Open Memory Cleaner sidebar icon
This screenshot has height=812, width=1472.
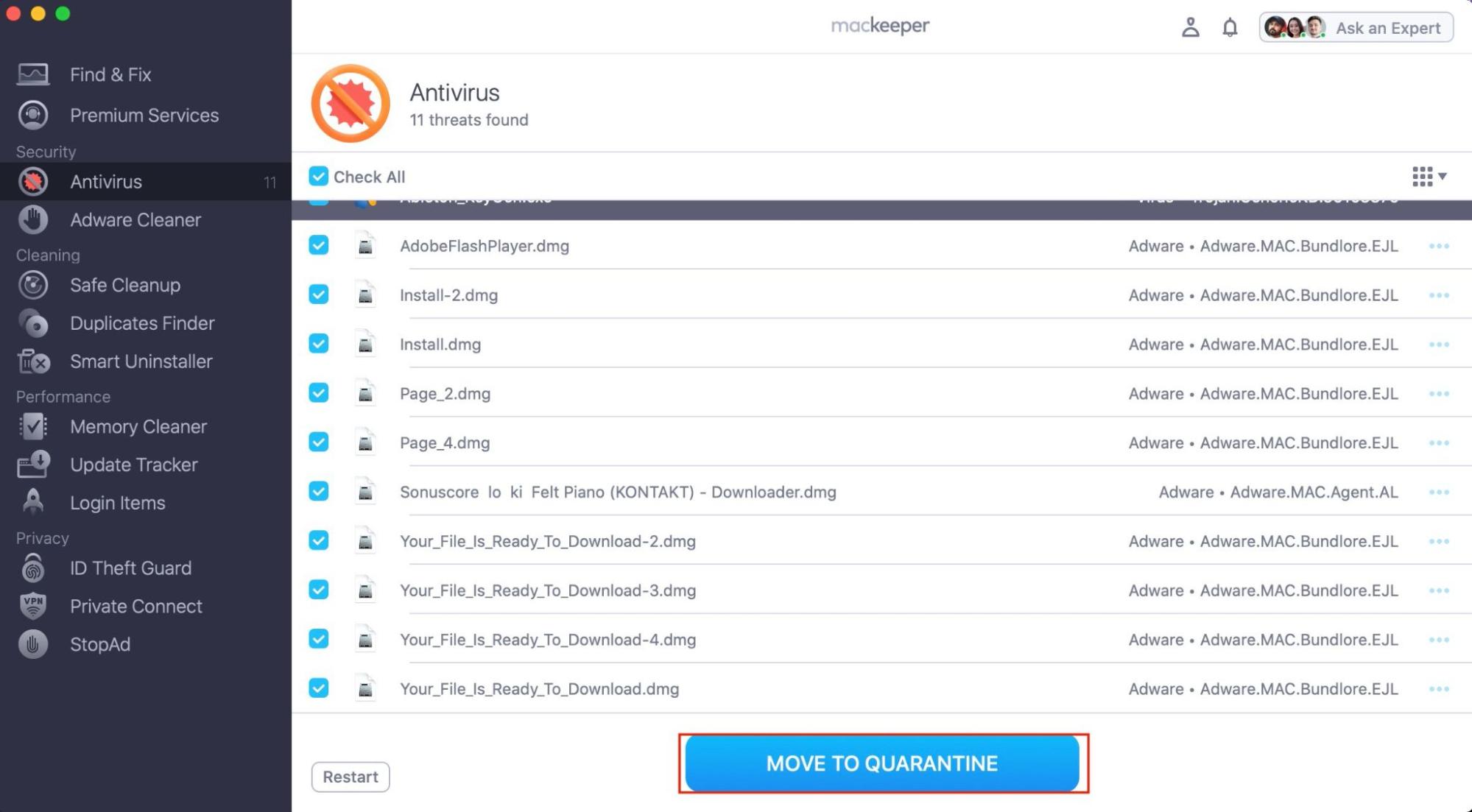click(33, 426)
